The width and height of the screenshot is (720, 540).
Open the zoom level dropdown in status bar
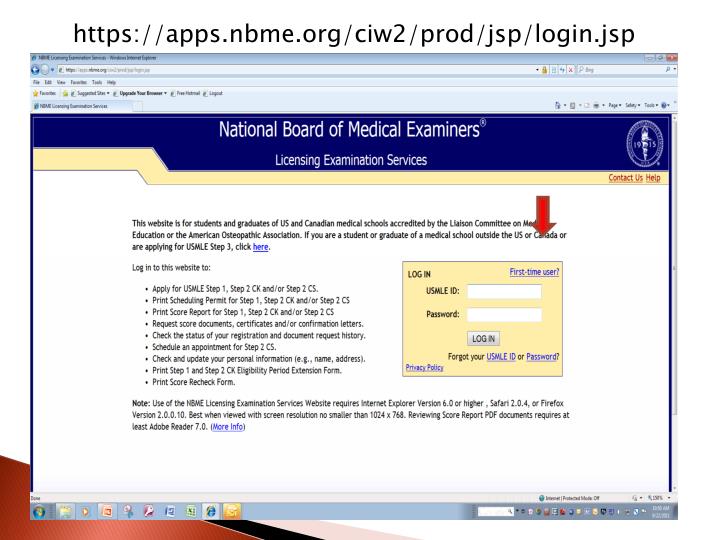coord(669,498)
